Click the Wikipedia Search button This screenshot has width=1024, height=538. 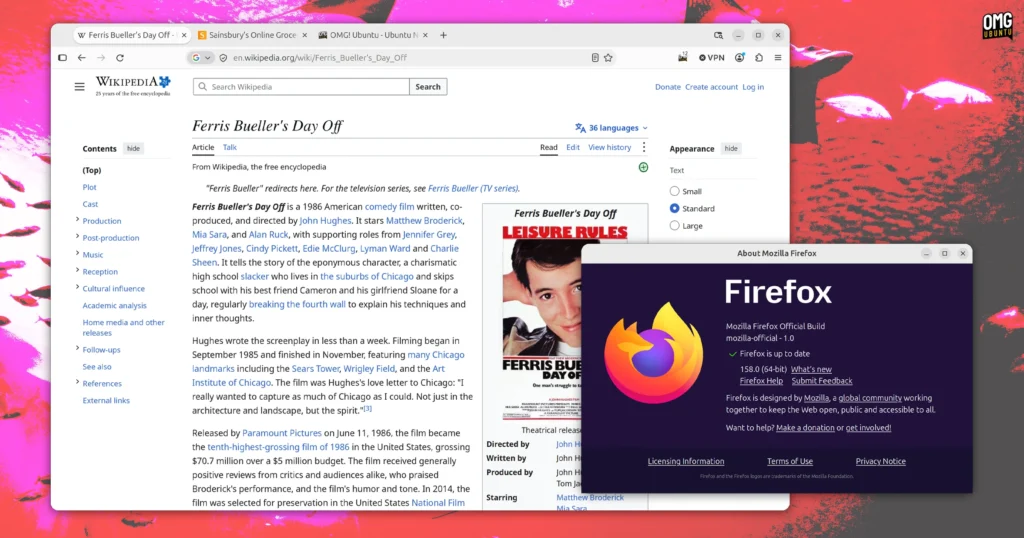pyautogui.click(x=428, y=86)
